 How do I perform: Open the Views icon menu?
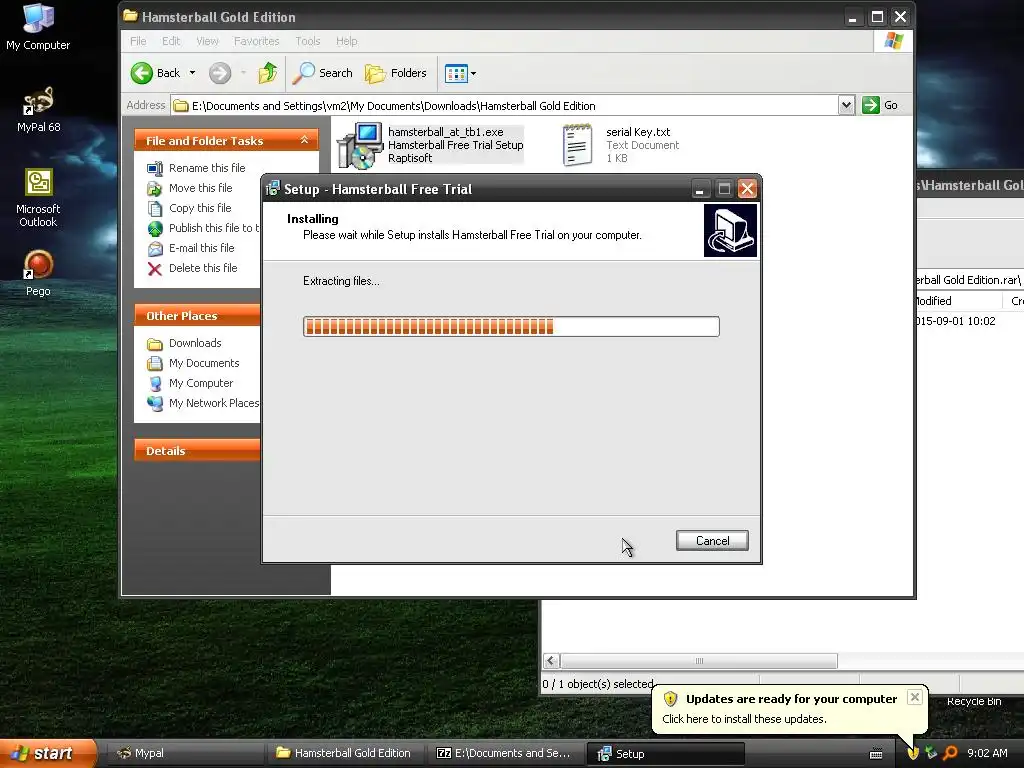click(460, 73)
